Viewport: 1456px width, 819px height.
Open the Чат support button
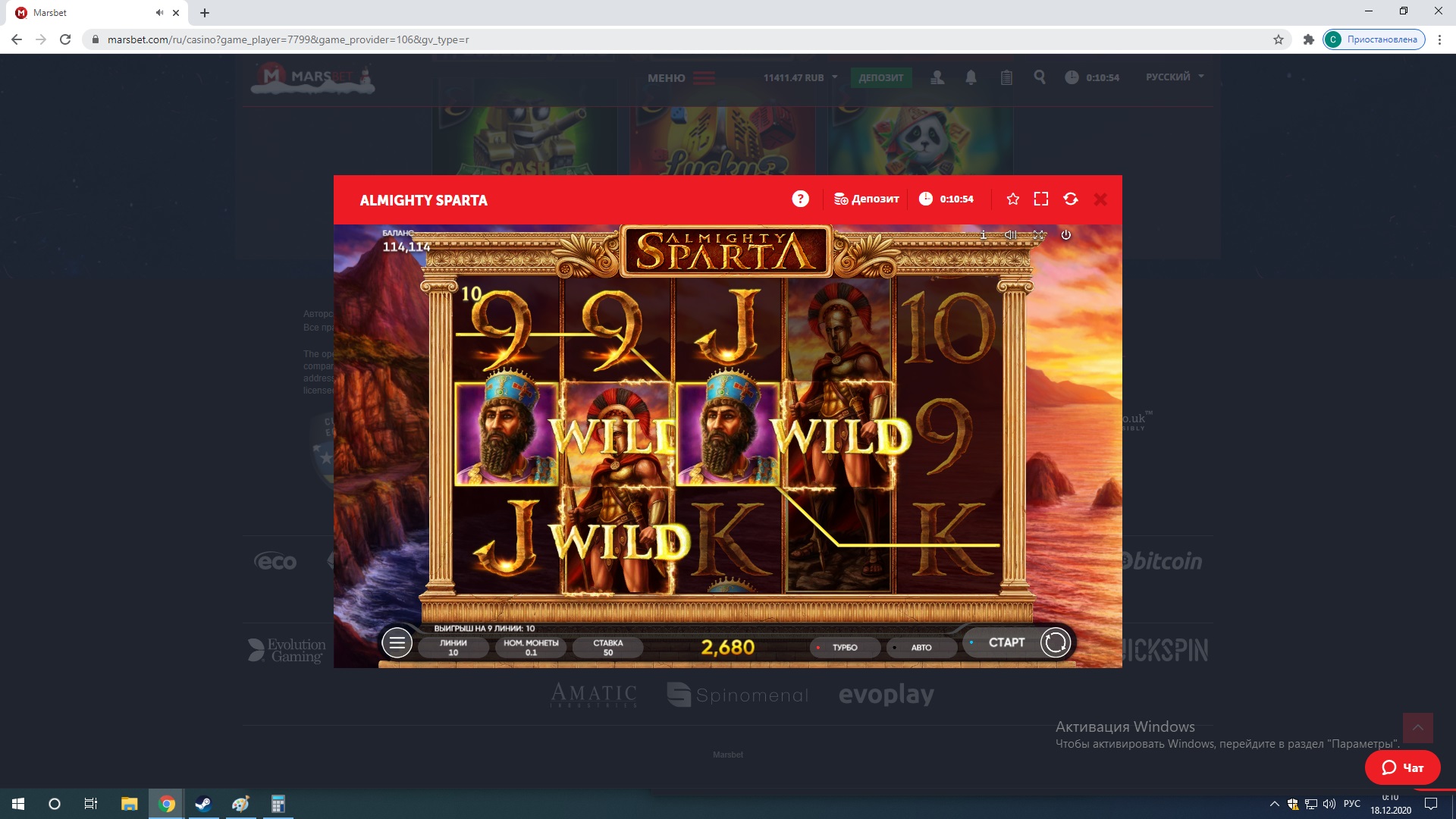[1402, 767]
